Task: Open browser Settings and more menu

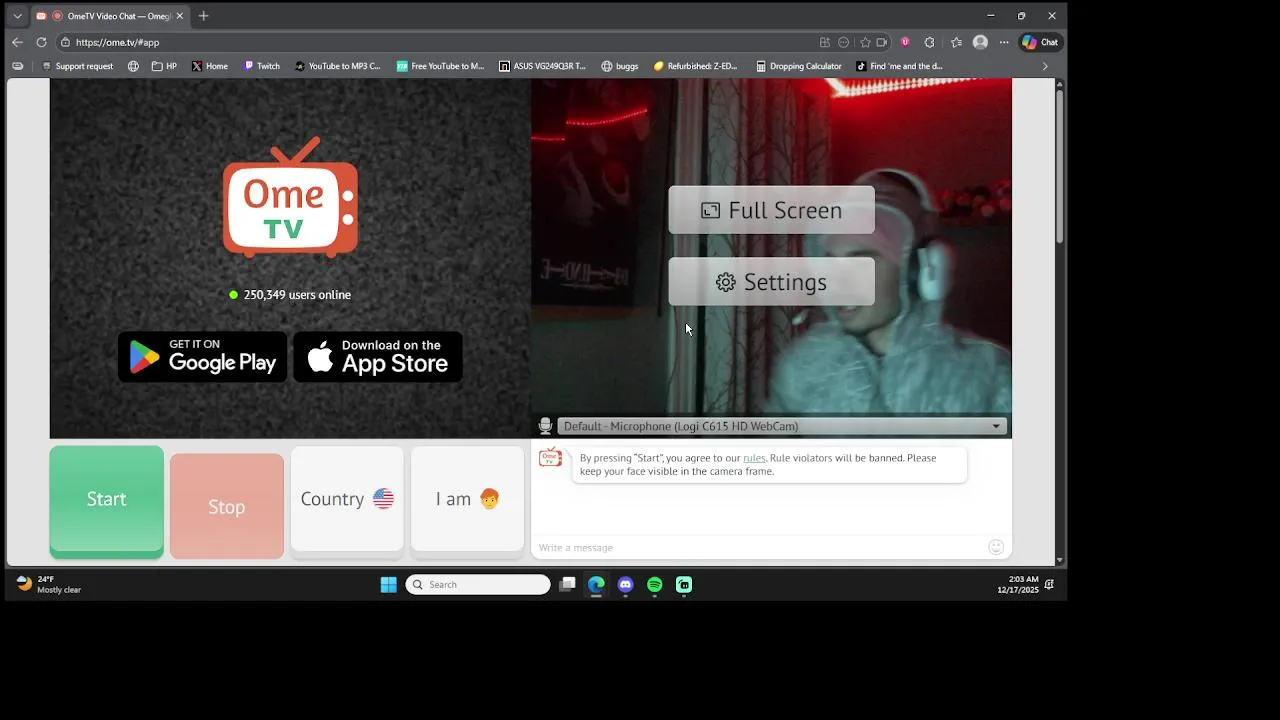Action: [1004, 42]
